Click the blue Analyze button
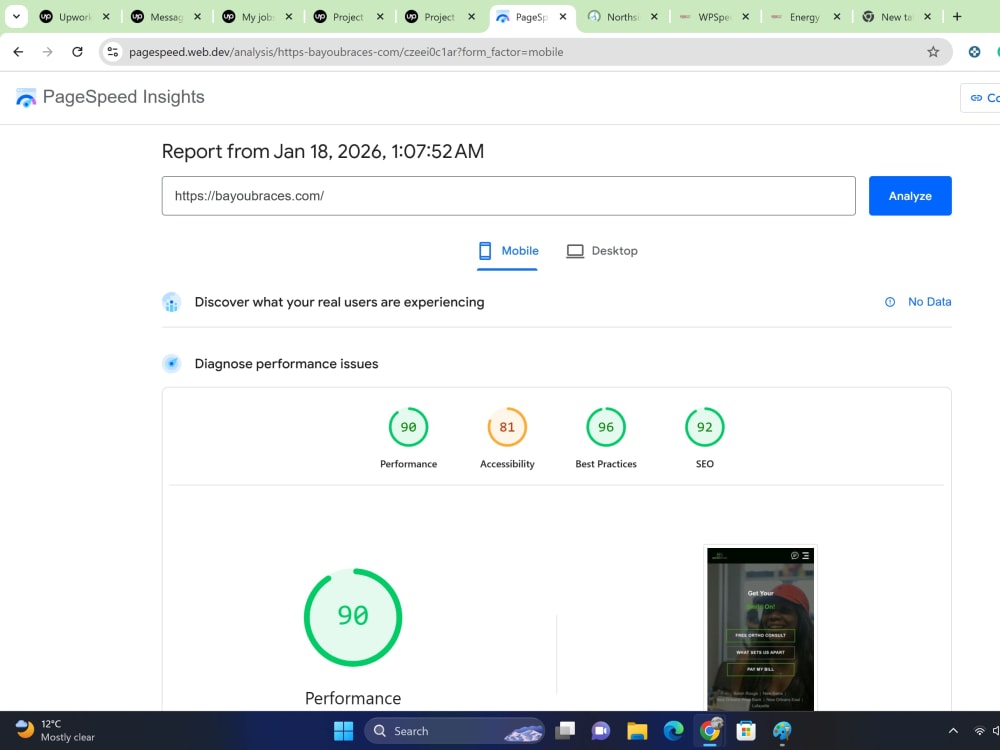1000x750 pixels. tap(909, 196)
